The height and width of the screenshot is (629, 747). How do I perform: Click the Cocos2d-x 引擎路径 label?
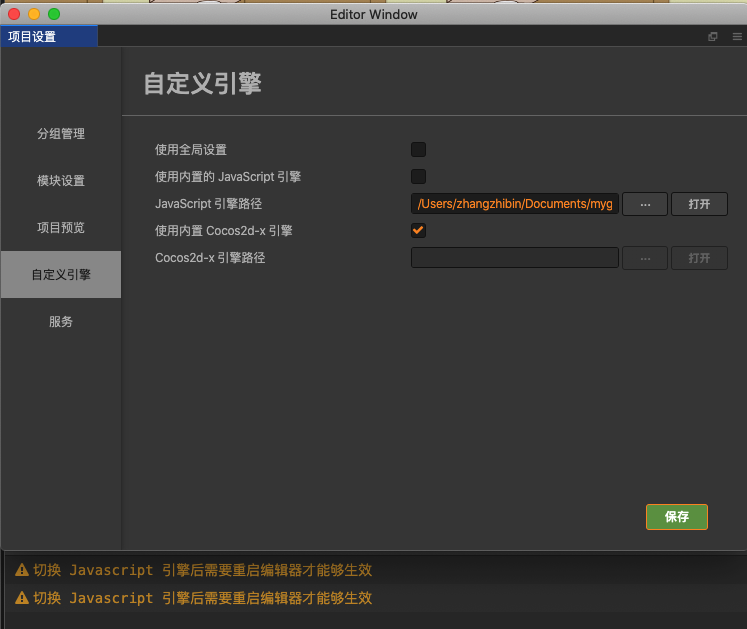(x=210, y=258)
